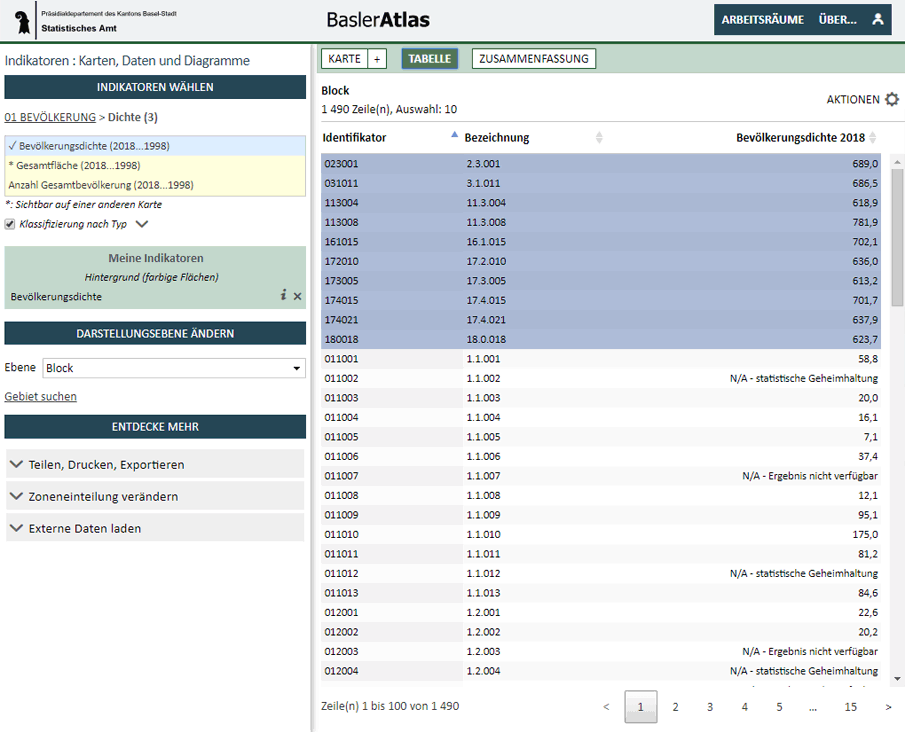Click Indikatoren wählen button
This screenshot has width=905, height=732.
pyautogui.click(x=155, y=87)
